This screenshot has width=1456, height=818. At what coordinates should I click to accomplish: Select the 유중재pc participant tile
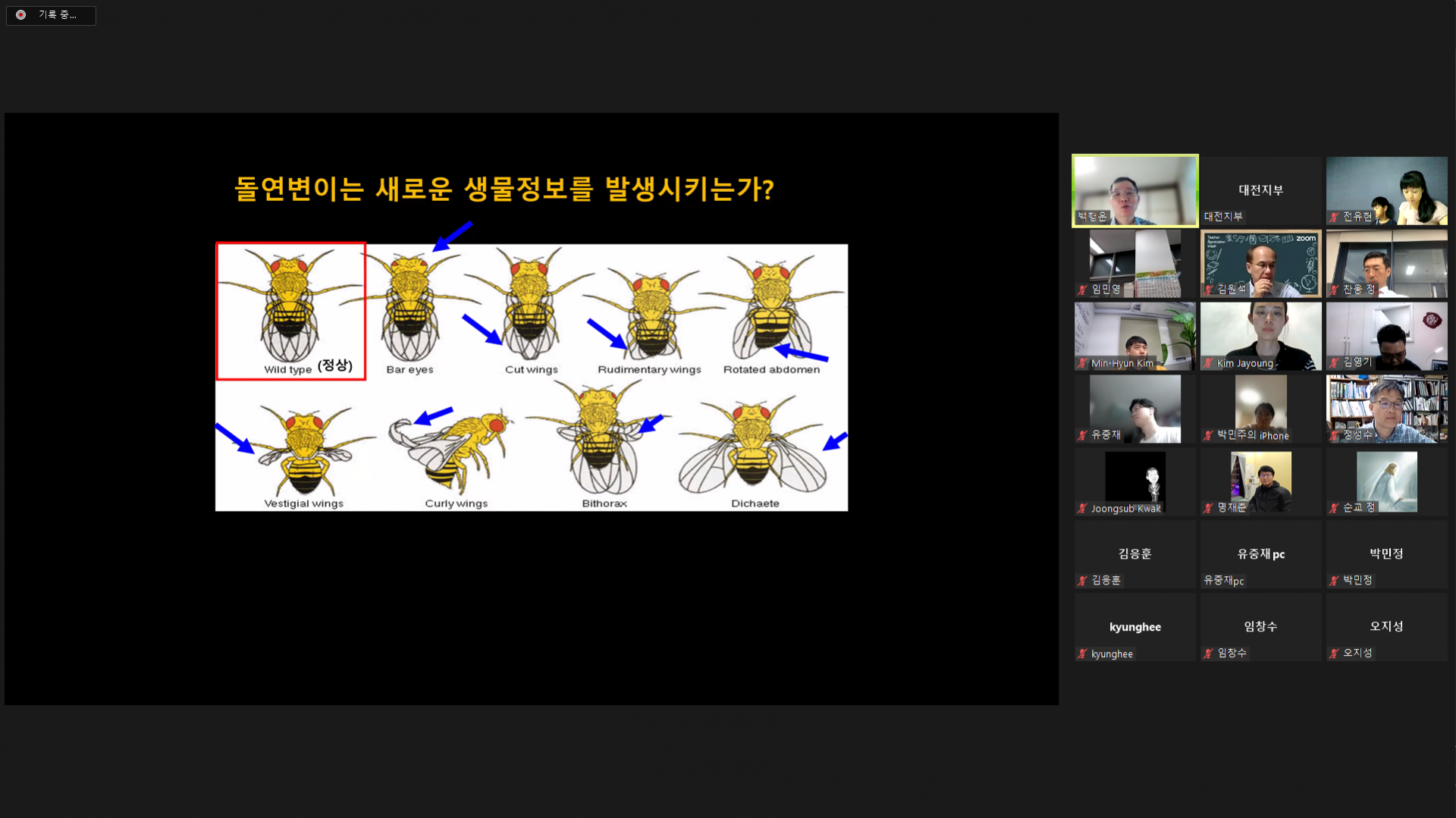click(x=1261, y=555)
